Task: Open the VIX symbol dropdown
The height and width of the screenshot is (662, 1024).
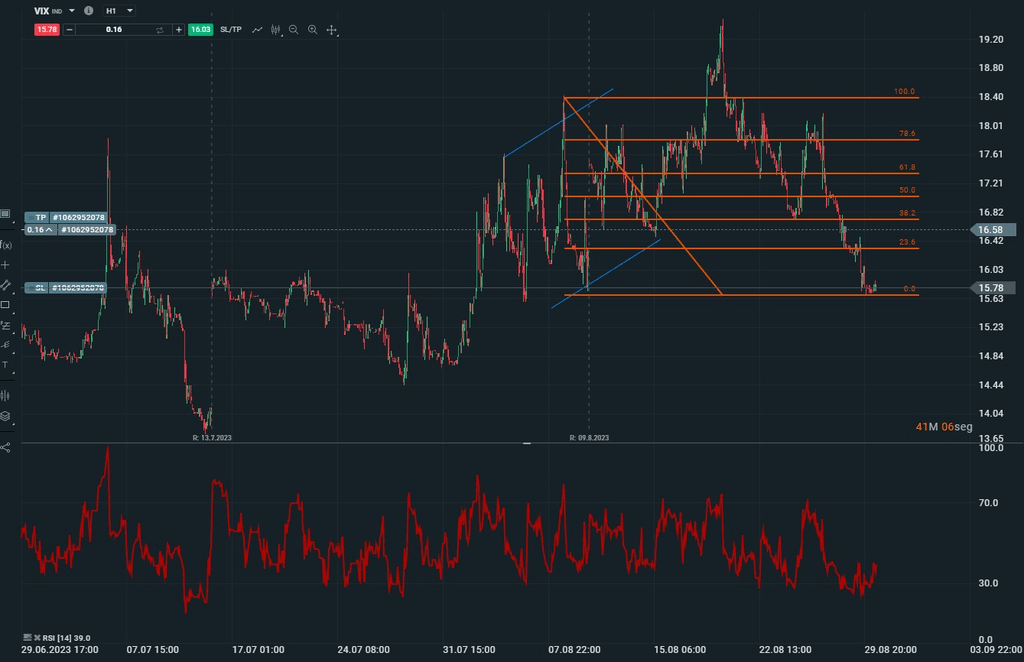Action: pos(72,10)
